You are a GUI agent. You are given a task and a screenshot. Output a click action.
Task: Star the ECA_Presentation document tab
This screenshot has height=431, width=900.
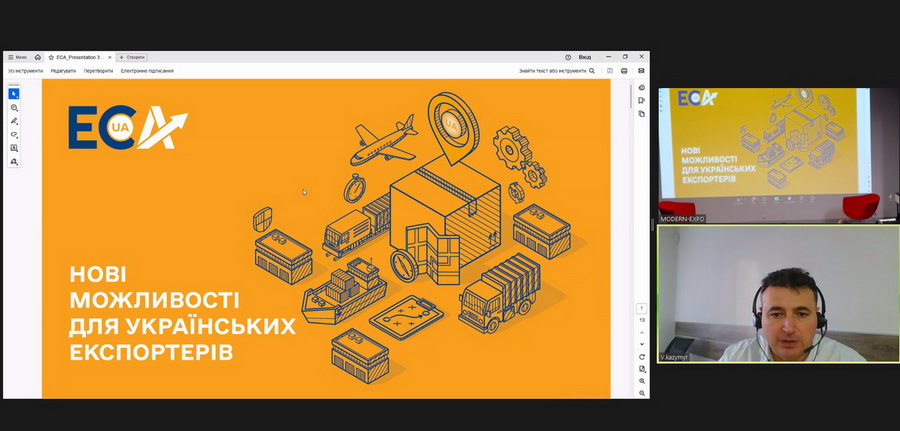pyautogui.click(x=51, y=57)
